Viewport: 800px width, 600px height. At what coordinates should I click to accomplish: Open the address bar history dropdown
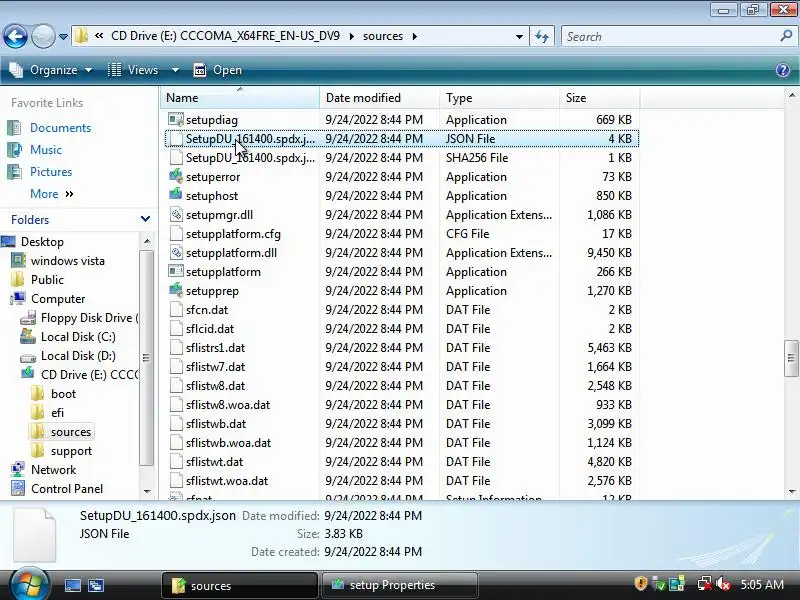tap(519, 36)
